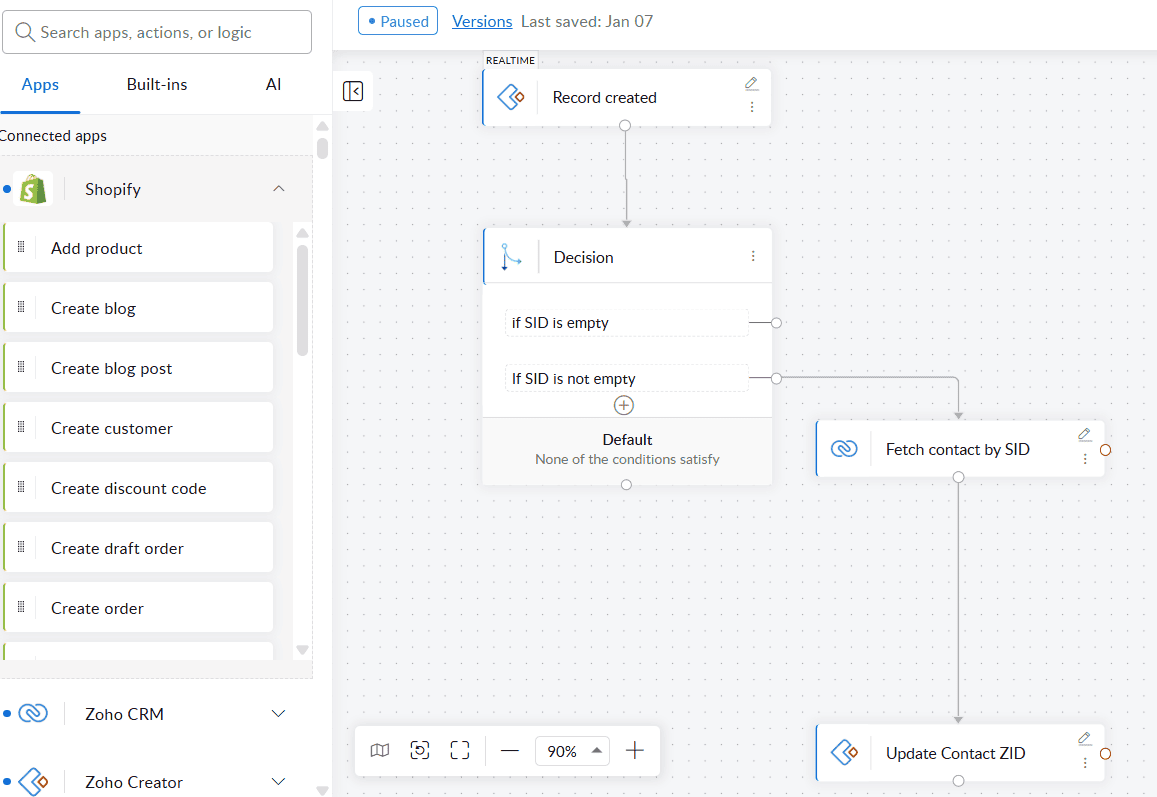
Task: Click the Default branch section
Action: [x=627, y=449]
